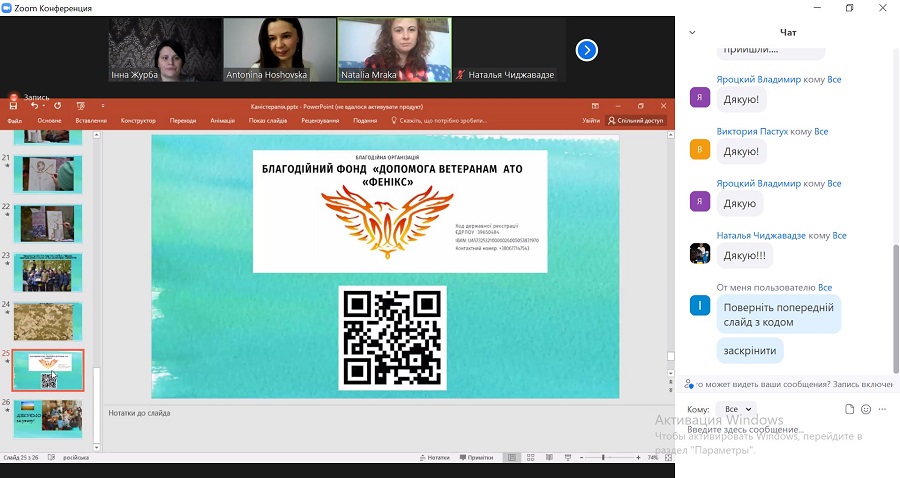The width and height of the screenshot is (900, 478).
Task: Collapse the chat panel chevron
Action: click(692, 33)
